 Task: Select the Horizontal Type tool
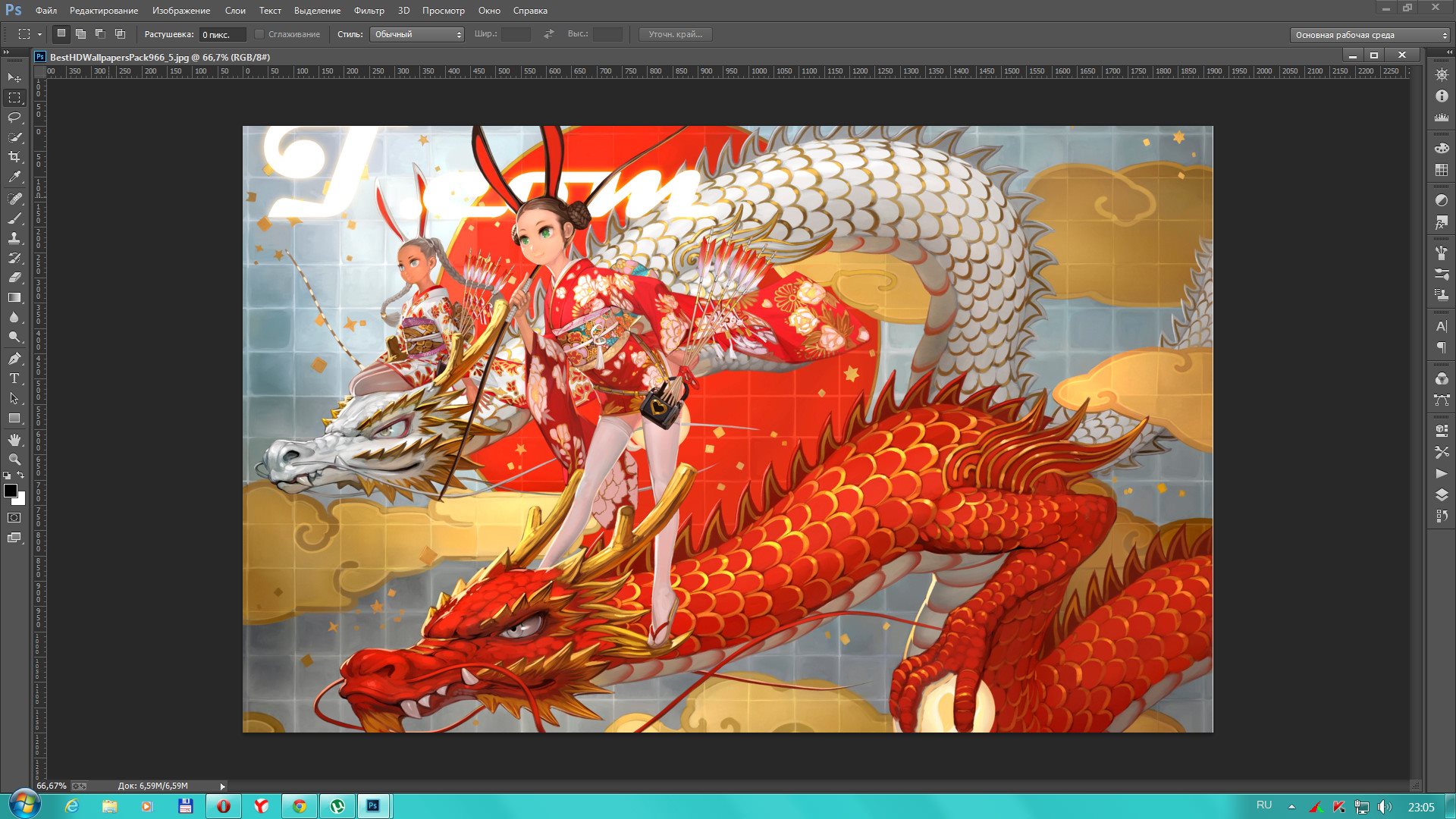click(x=14, y=378)
